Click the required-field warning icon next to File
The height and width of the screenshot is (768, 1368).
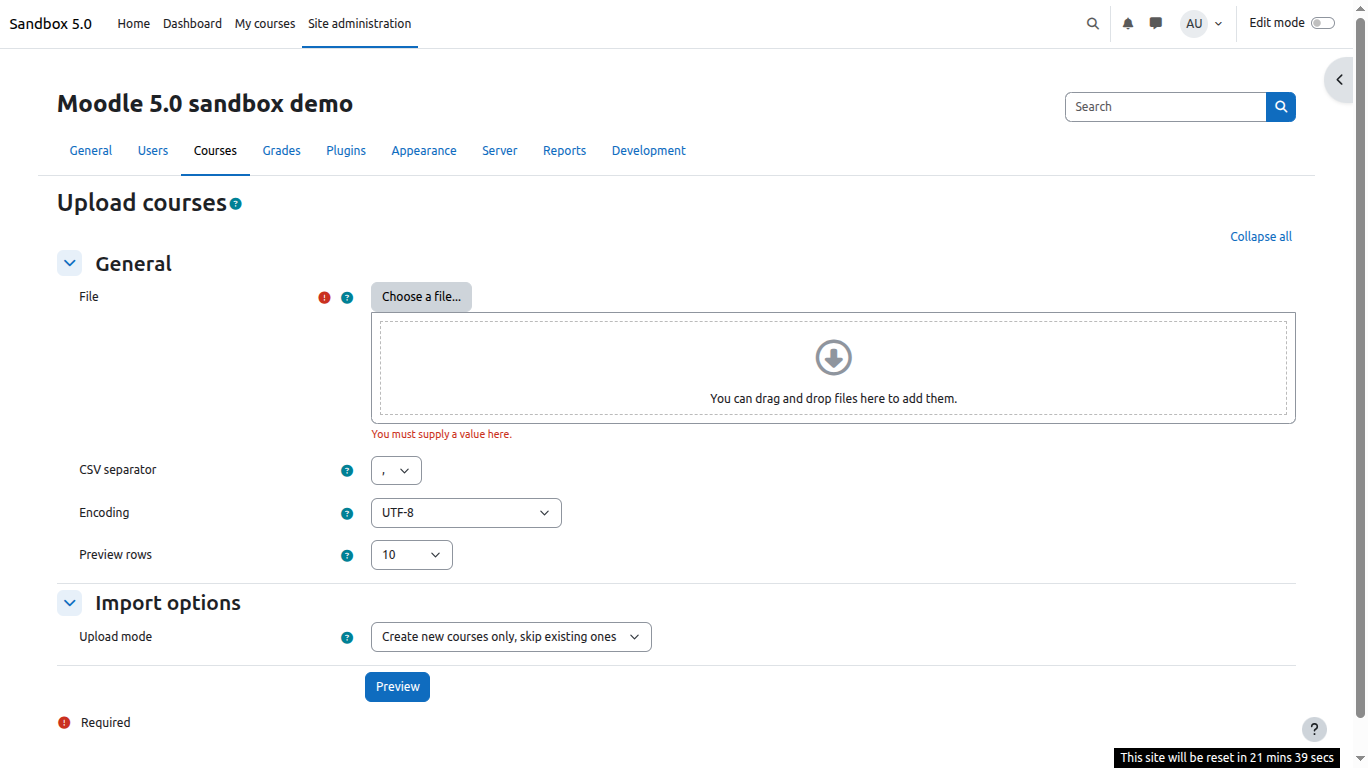tap(324, 297)
